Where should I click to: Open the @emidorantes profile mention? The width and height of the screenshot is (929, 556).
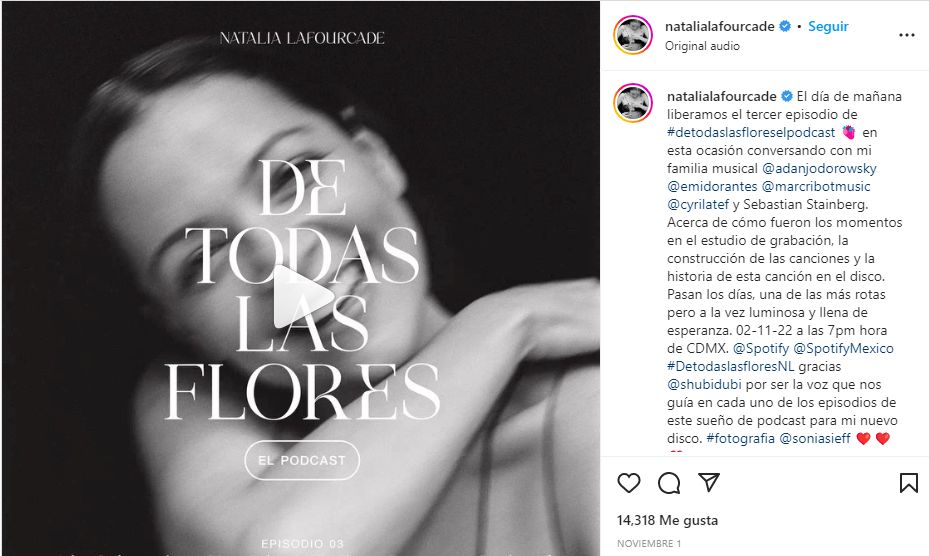click(712, 186)
